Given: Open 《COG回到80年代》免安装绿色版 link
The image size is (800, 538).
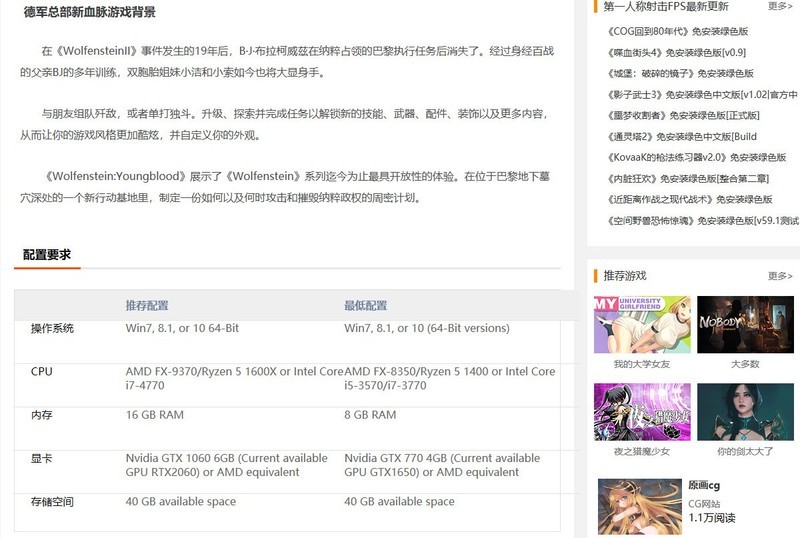Looking at the screenshot, I should pos(677,32).
